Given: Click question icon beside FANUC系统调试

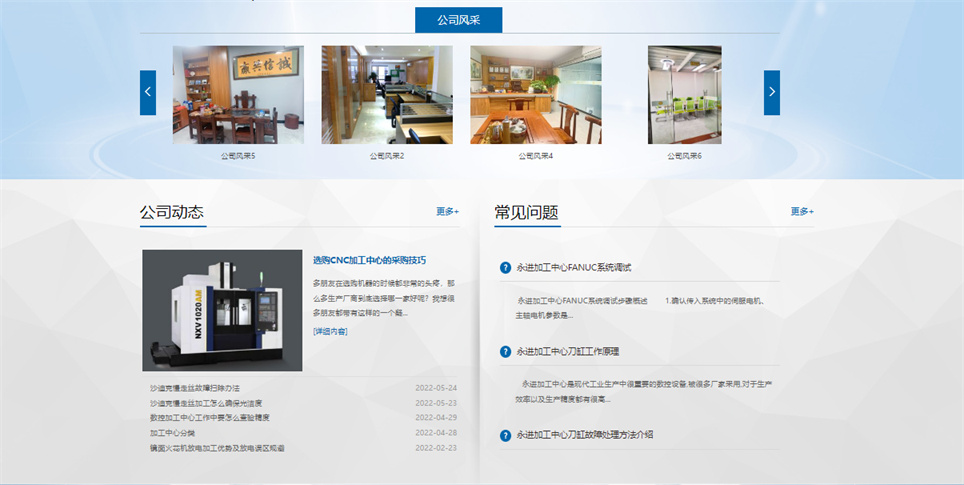Looking at the screenshot, I should click(x=505, y=268).
